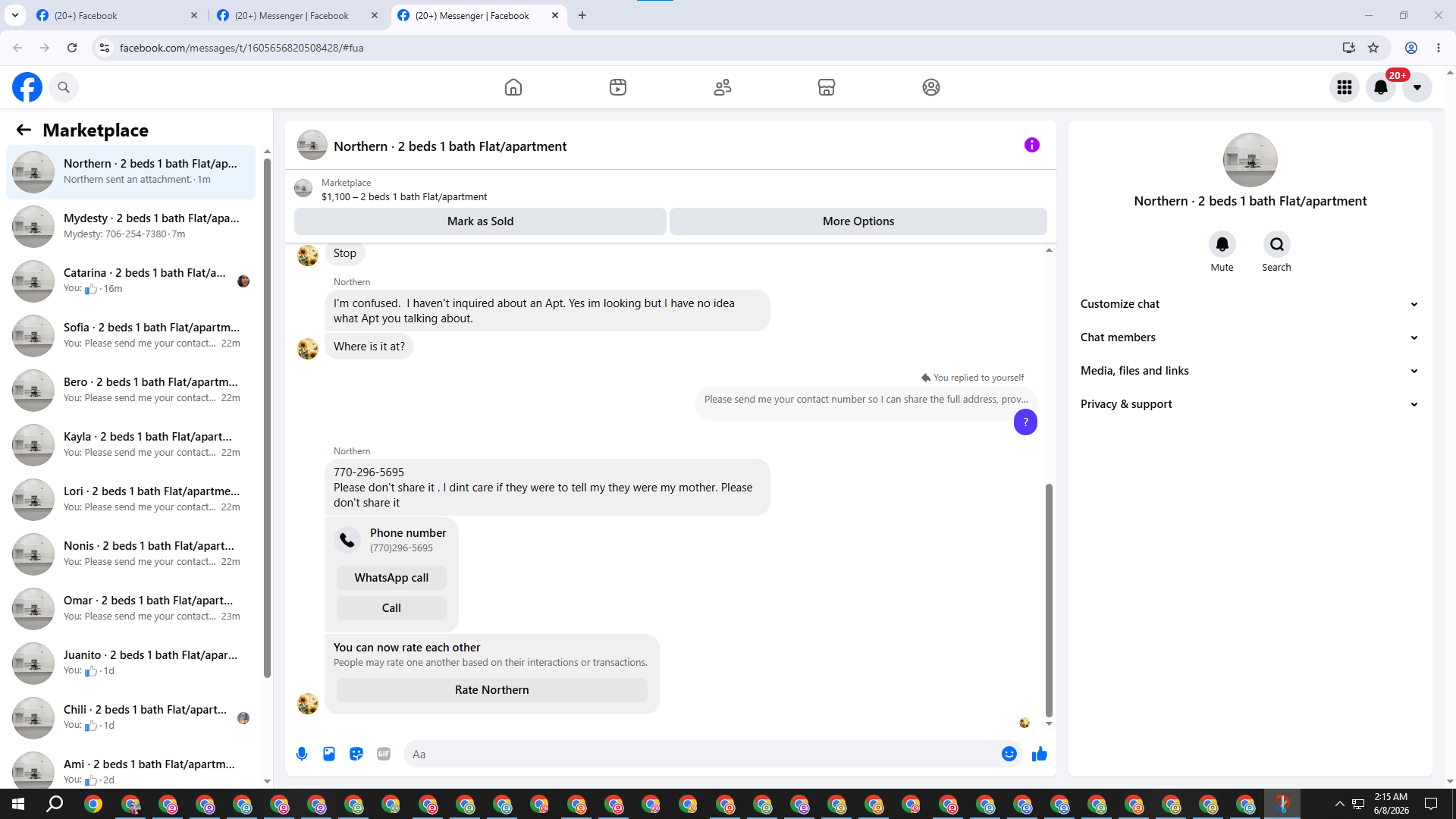Screen dimensions: 1456x819
Task: Open the Windows notification center
Action: click(1431, 804)
